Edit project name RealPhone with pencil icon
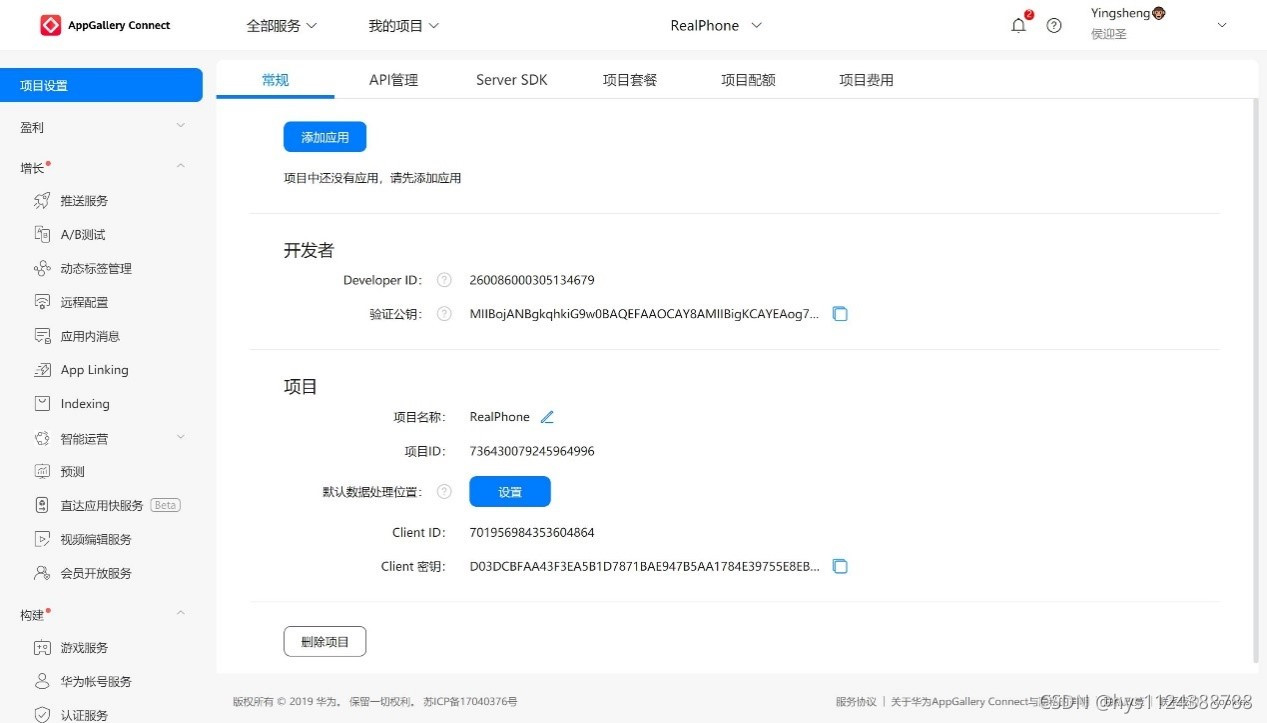Viewport: 1267px width, 723px height. (x=547, y=417)
